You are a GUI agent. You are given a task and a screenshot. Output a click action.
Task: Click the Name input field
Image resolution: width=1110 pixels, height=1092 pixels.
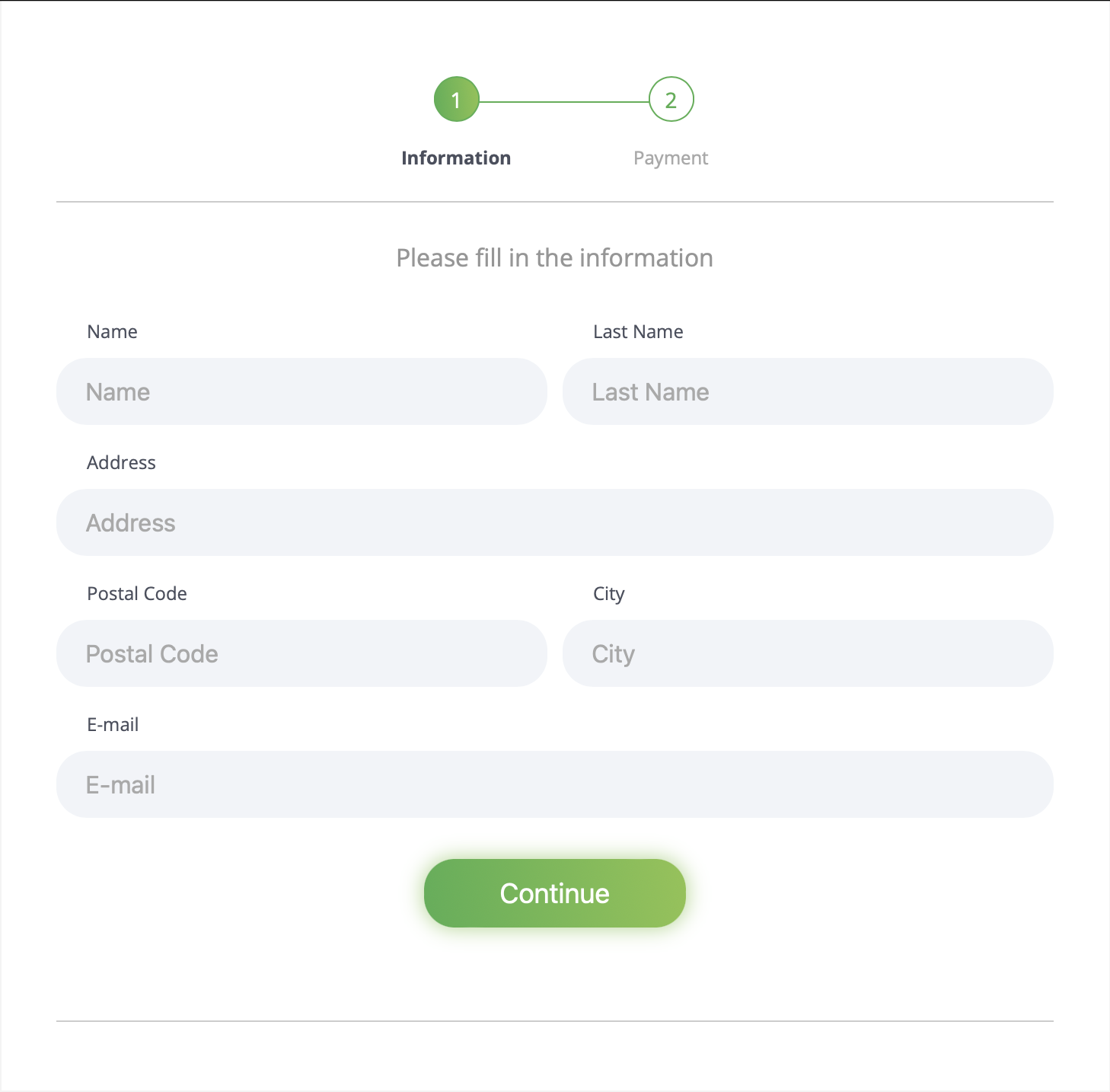(301, 391)
